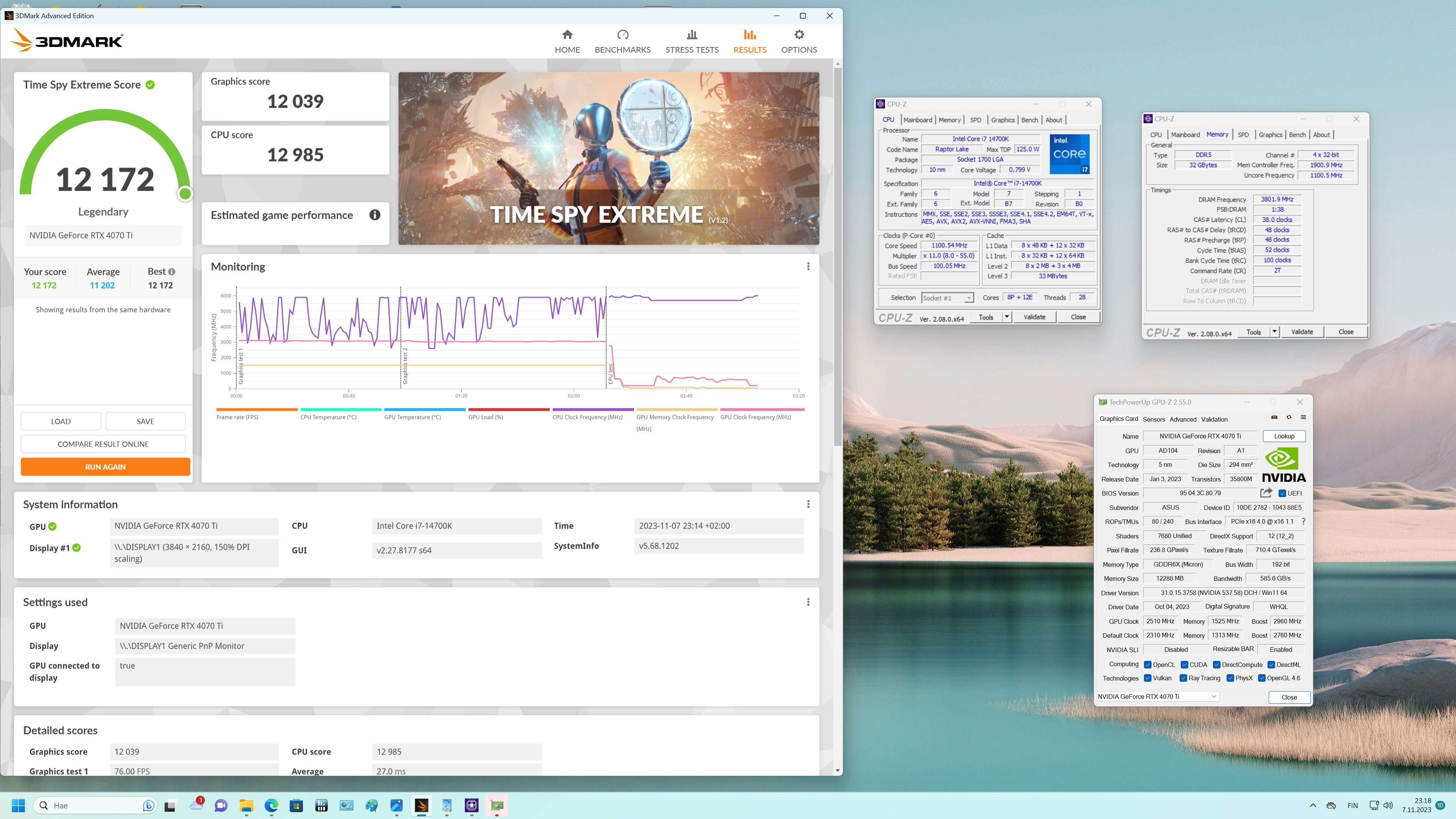
Task: Click the info icon beside Estimated game performance
Action: (375, 215)
